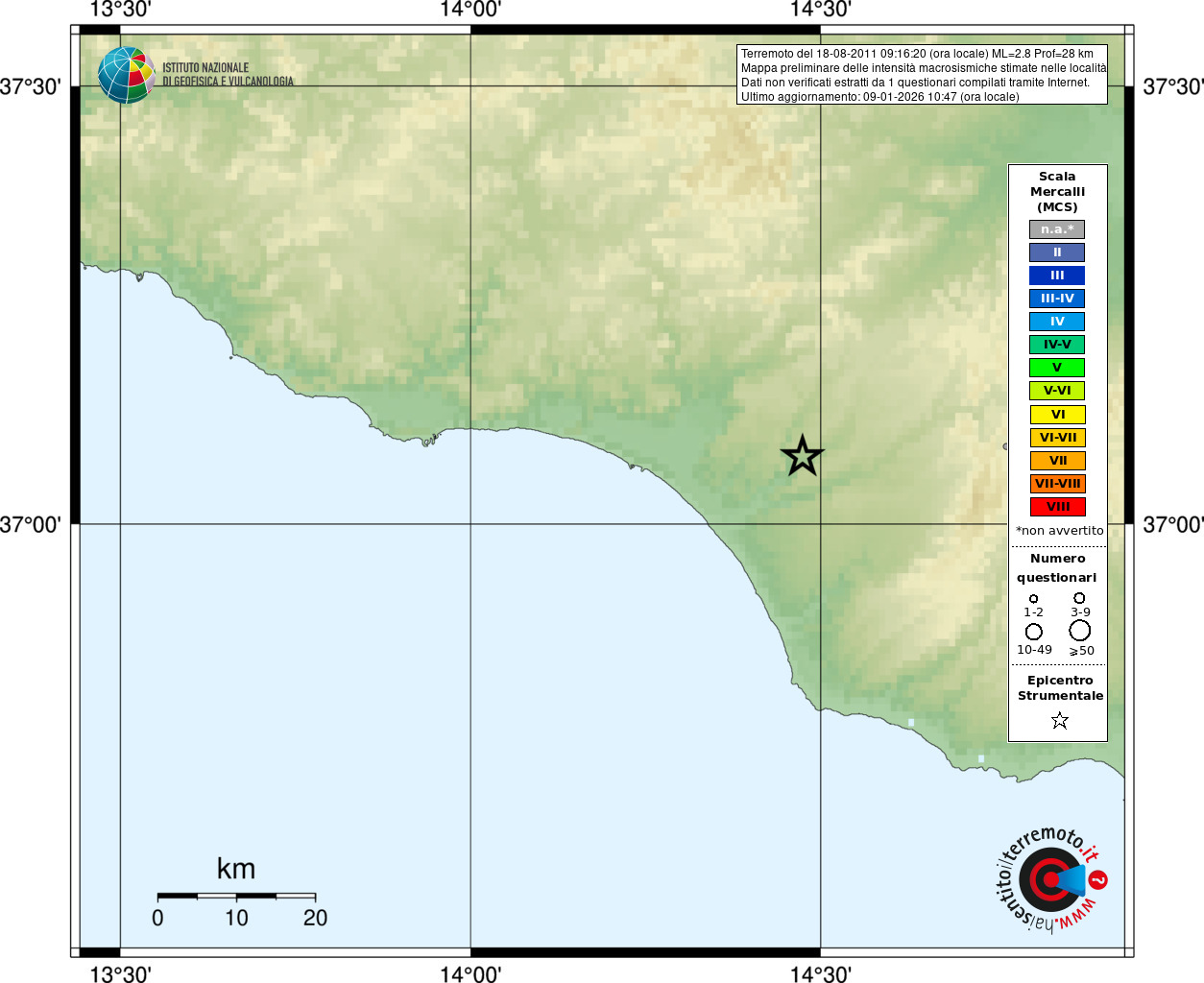The height and width of the screenshot is (983, 1204).
Task: Click the VII-VIII legend swatch
Action: 1057,484
